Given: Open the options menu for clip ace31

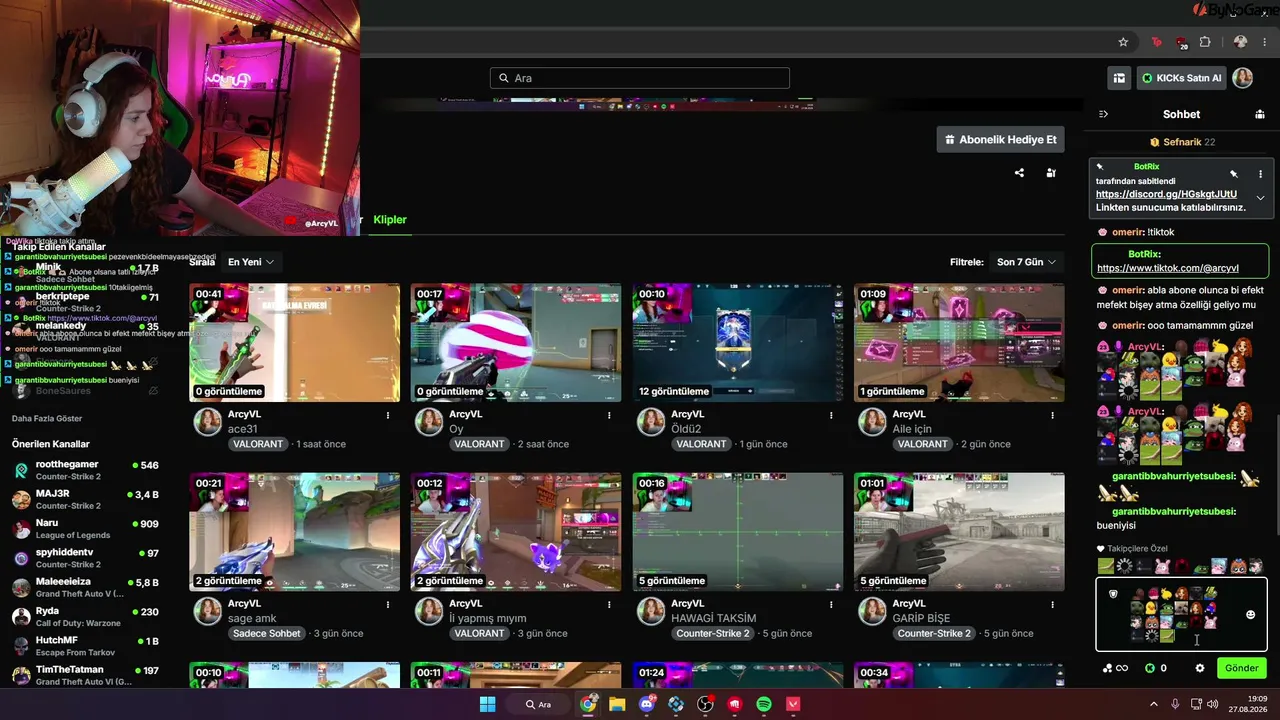Looking at the screenshot, I should (x=388, y=415).
